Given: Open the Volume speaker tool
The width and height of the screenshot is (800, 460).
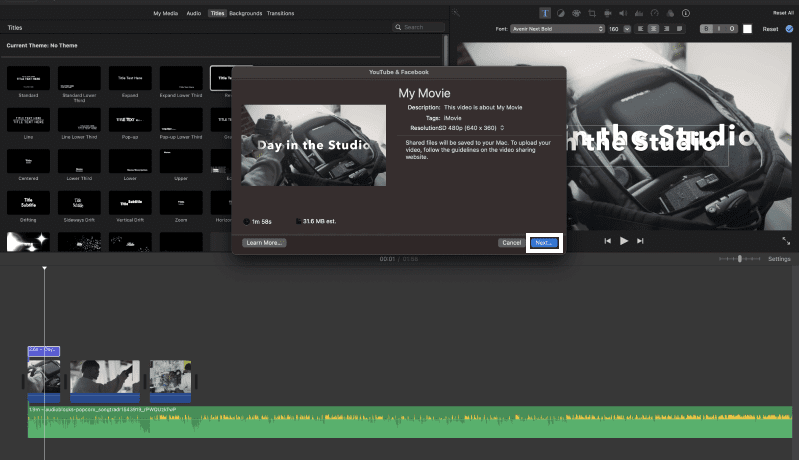Looking at the screenshot, I should point(623,13).
